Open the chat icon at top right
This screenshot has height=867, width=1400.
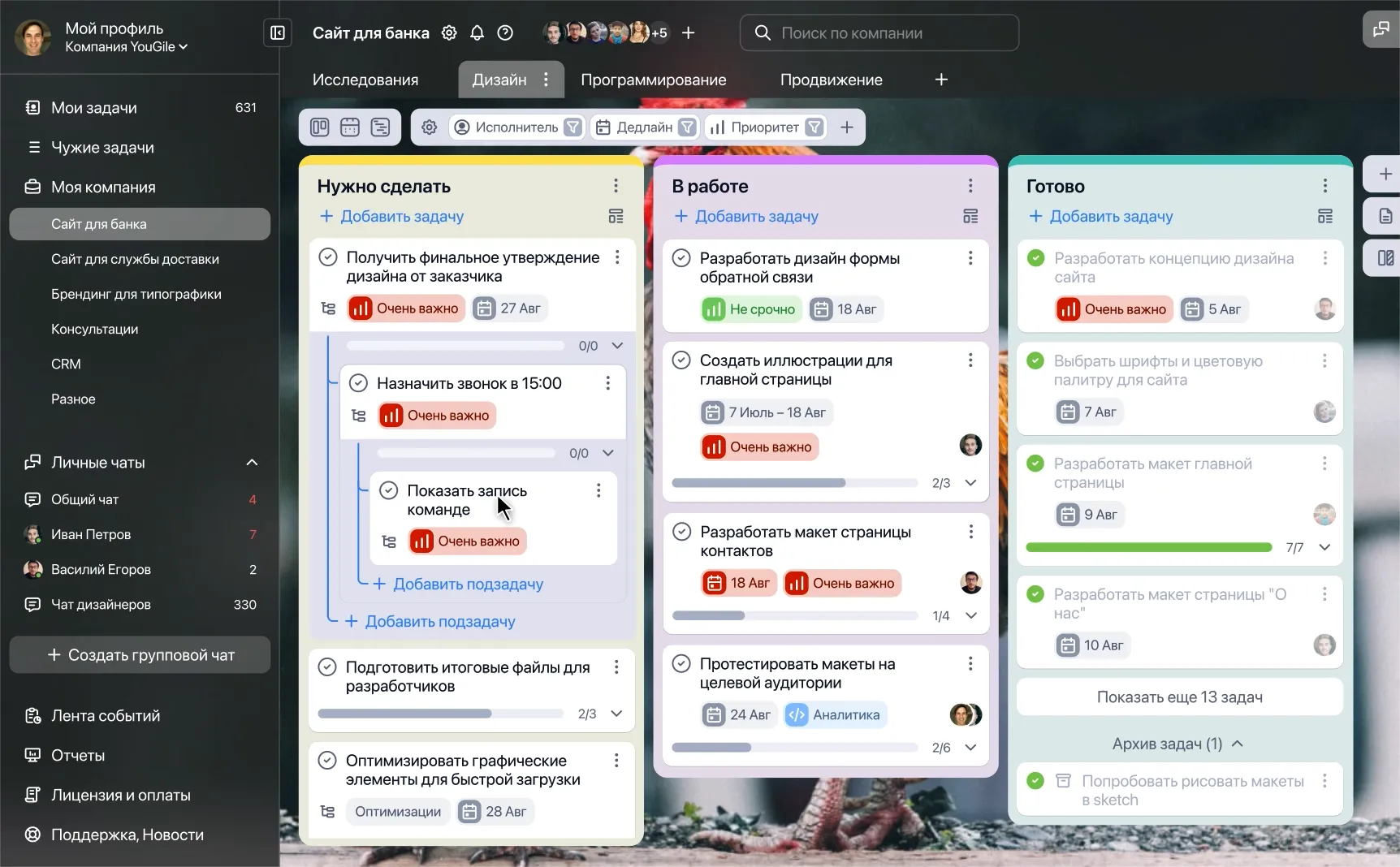pyautogui.click(x=1381, y=30)
